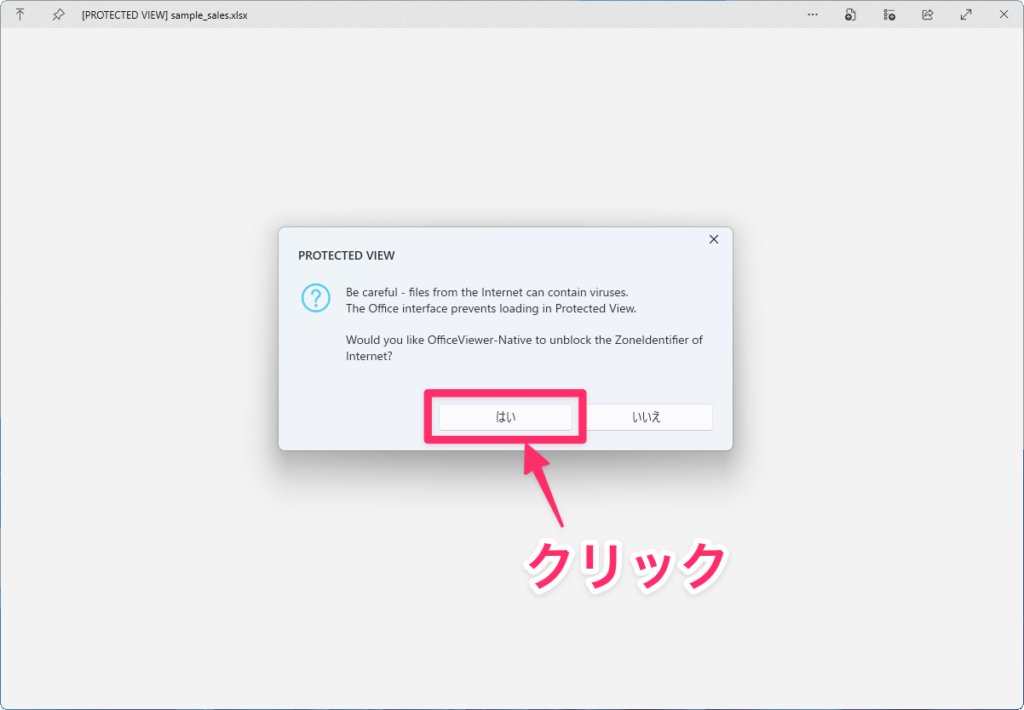Click the 'Be careful - files from the Internet' warning text

(486, 292)
